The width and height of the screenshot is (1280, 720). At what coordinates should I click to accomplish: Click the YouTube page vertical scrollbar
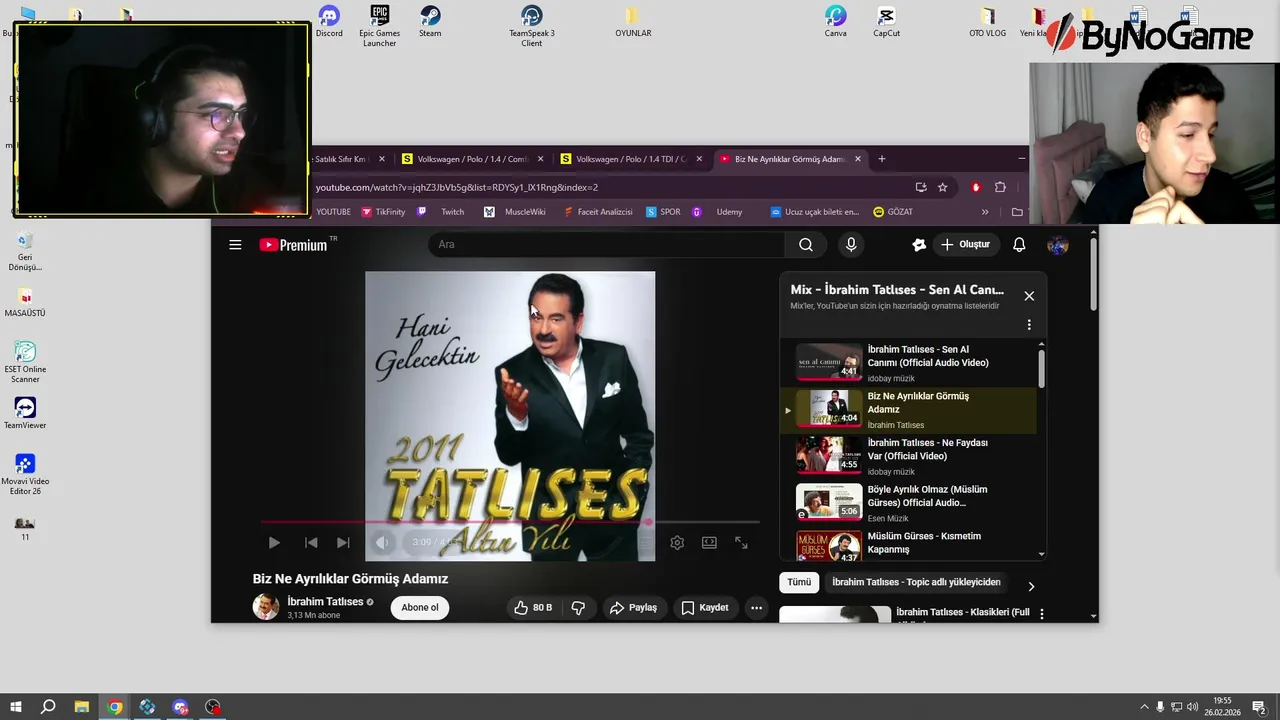(x=1093, y=274)
